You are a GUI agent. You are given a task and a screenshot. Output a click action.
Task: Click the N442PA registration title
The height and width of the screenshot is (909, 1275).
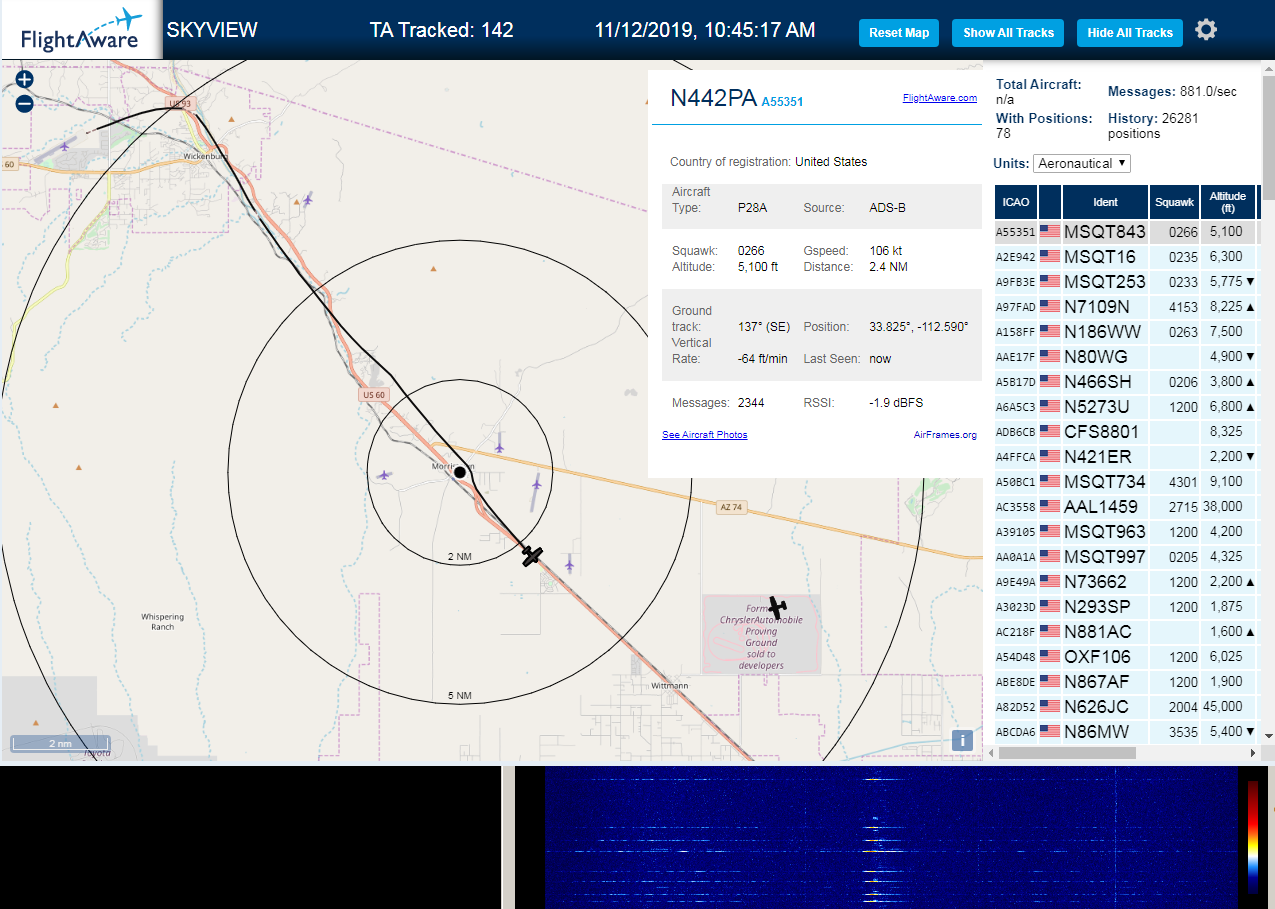point(713,98)
